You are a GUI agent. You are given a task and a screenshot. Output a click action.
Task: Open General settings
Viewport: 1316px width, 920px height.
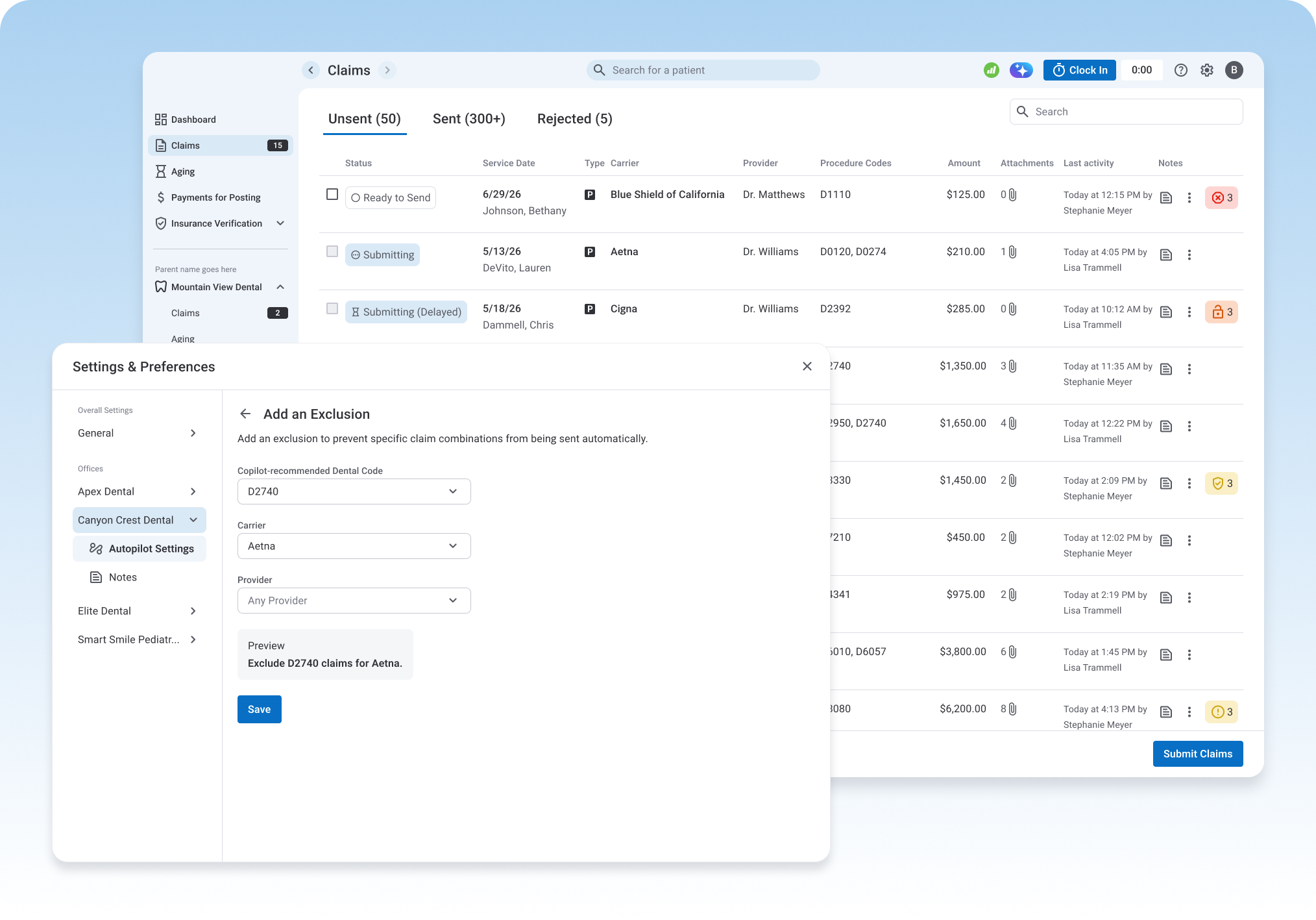140,434
